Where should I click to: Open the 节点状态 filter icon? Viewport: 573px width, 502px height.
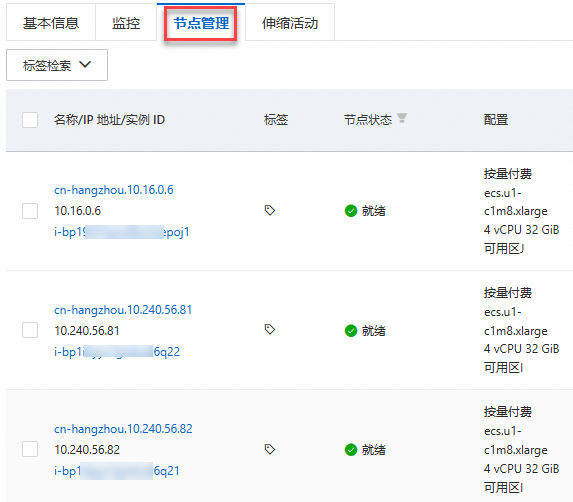click(402, 118)
